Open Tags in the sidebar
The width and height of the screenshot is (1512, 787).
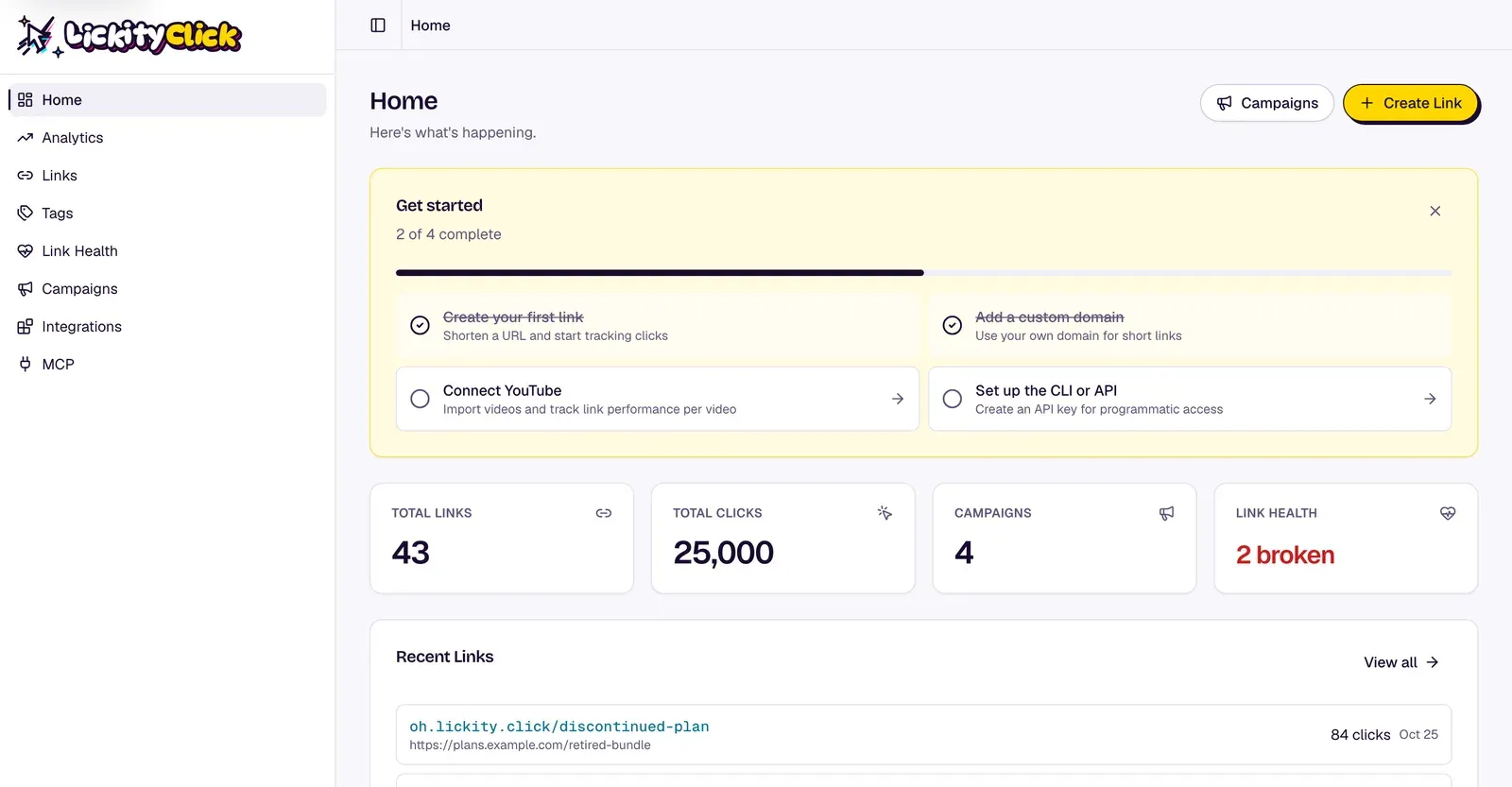(x=167, y=214)
